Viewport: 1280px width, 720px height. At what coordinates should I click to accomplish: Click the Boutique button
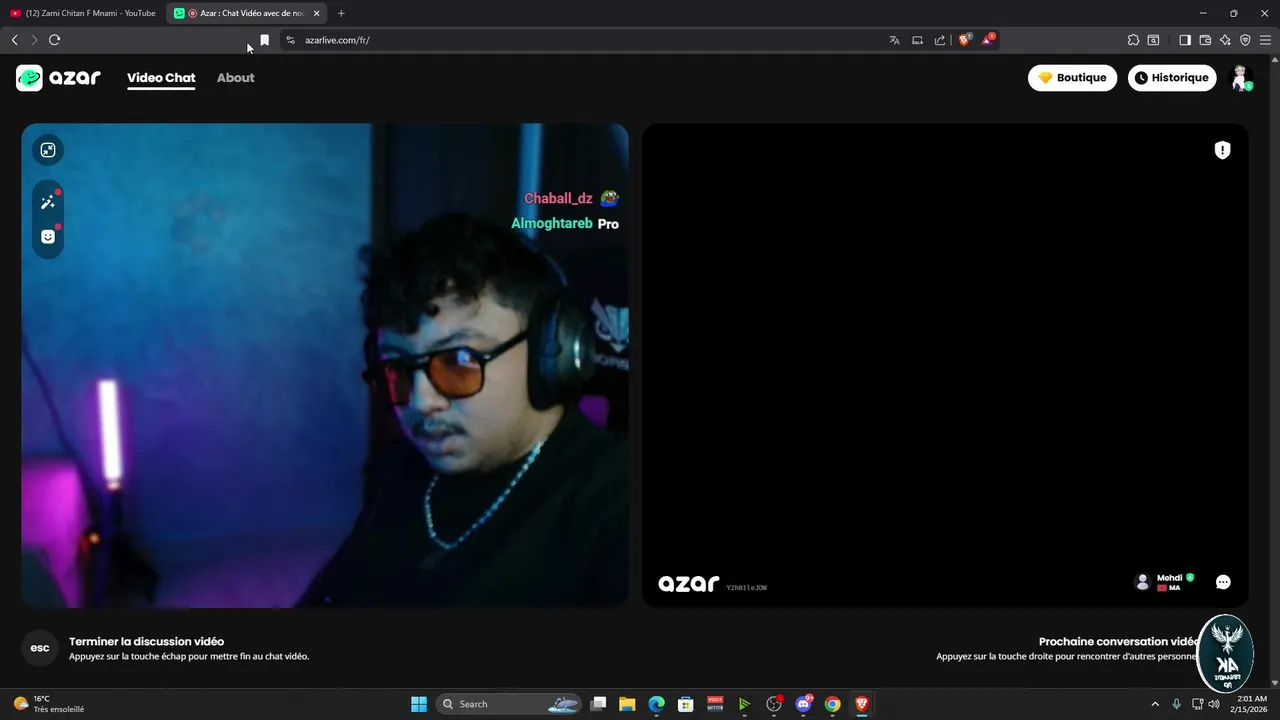(1072, 78)
